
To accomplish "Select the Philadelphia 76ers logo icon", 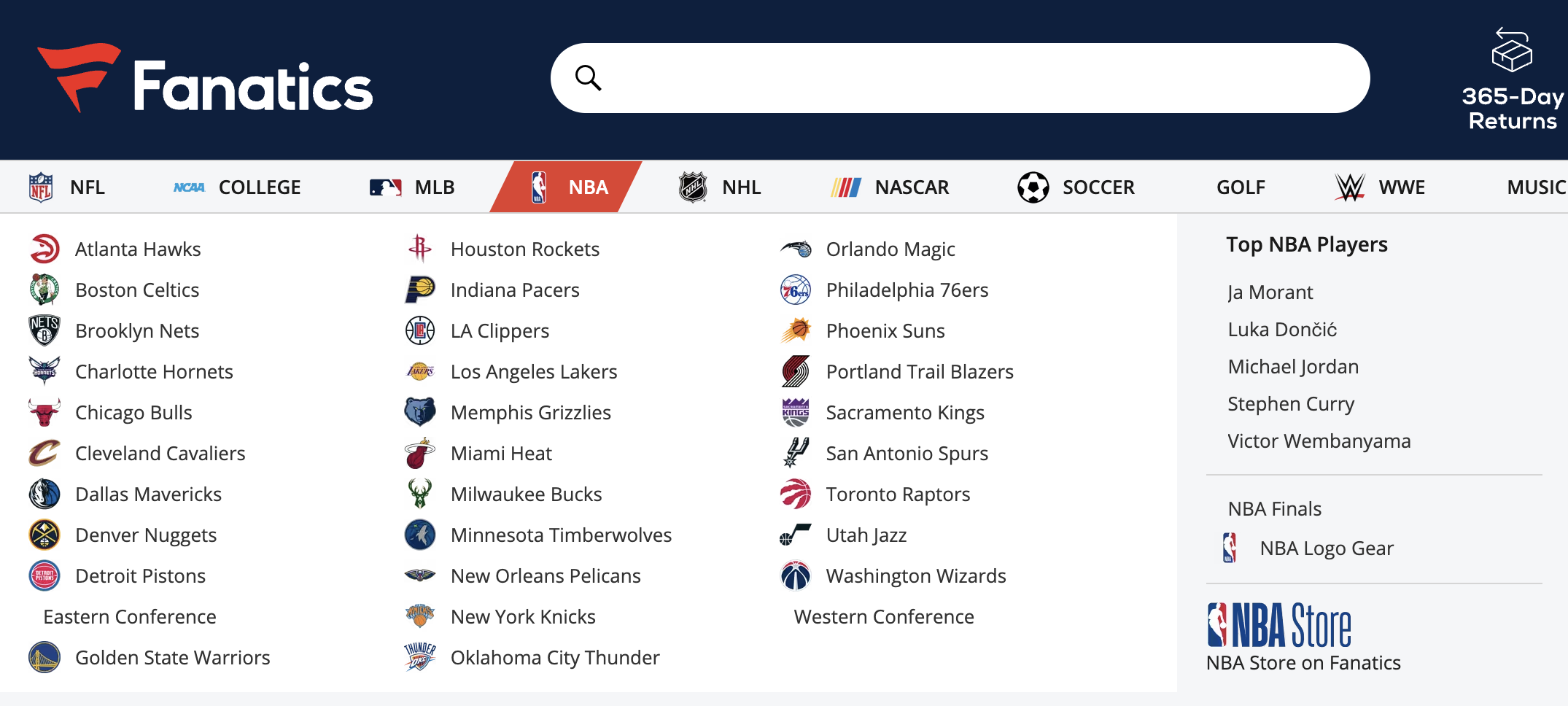I will click(x=796, y=290).
